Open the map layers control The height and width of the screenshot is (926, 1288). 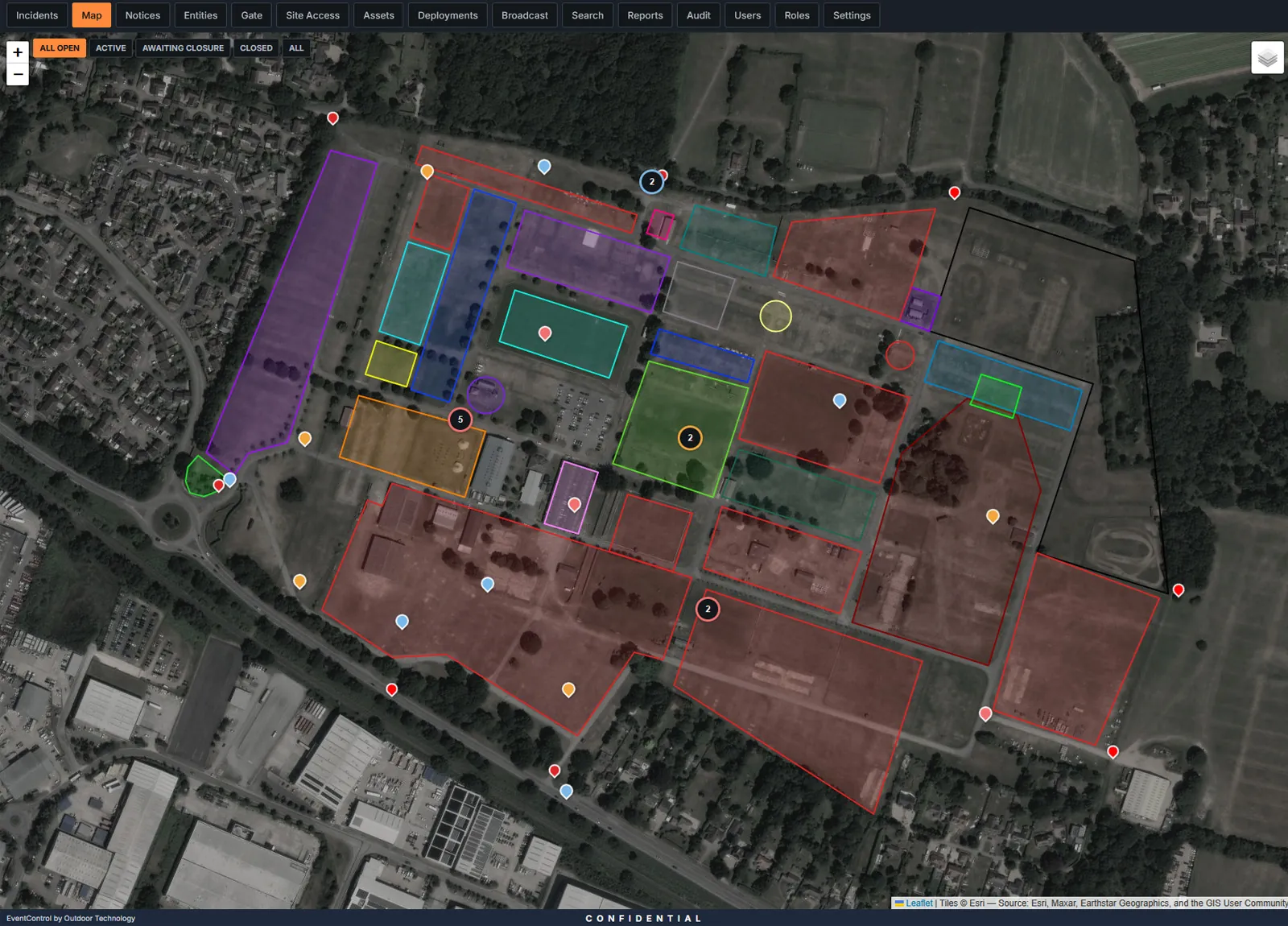coord(1267,57)
